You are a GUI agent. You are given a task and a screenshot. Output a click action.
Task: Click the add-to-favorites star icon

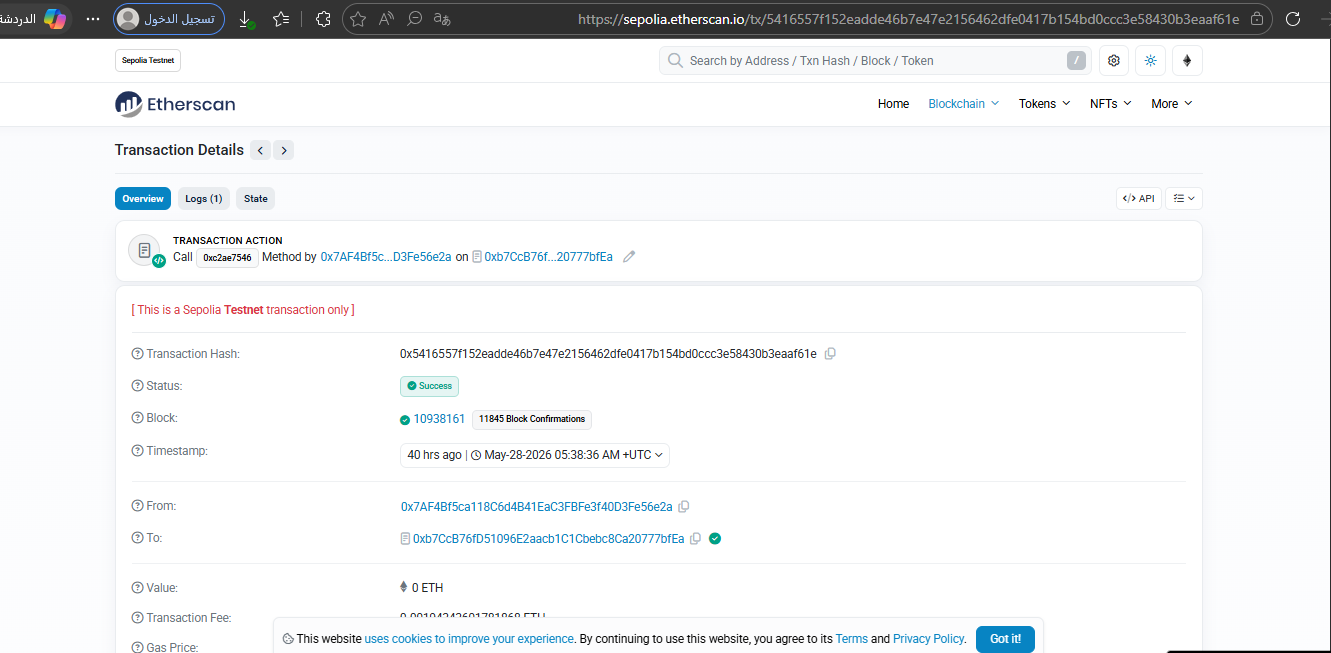click(358, 19)
